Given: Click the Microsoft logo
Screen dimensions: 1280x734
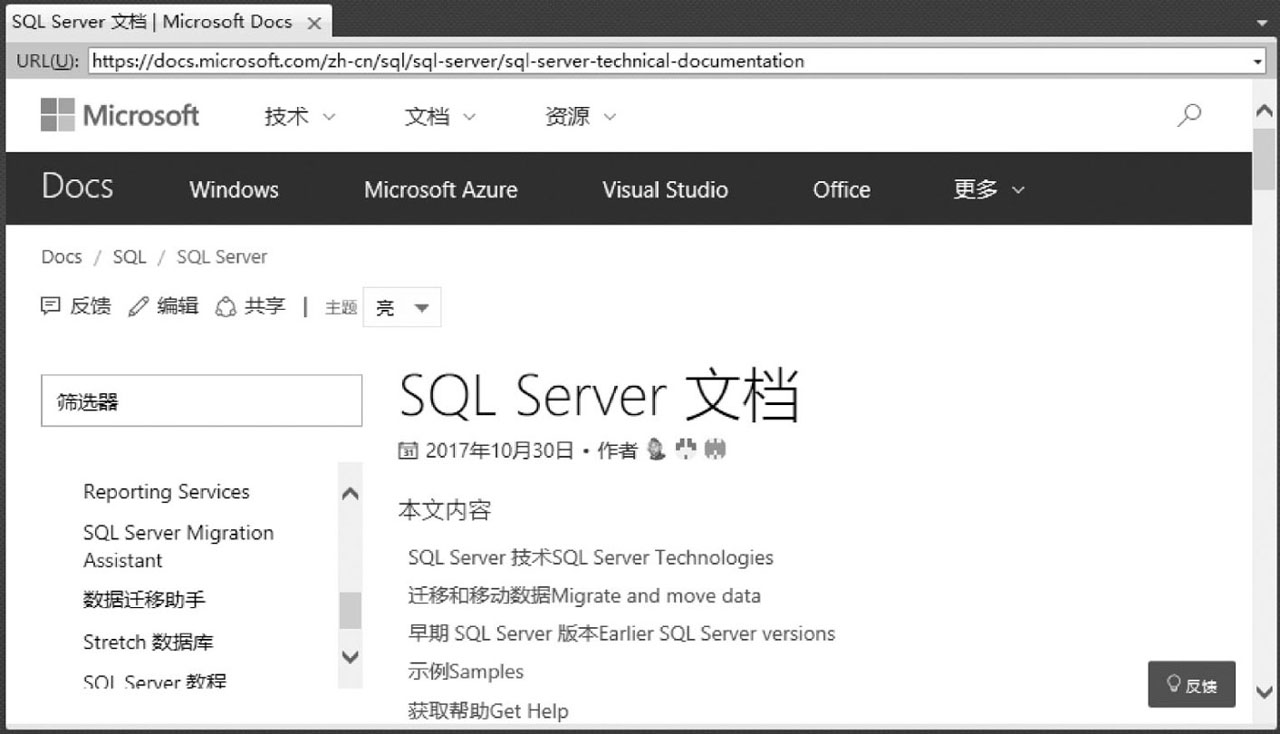Looking at the screenshot, I should (x=120, y=115).
